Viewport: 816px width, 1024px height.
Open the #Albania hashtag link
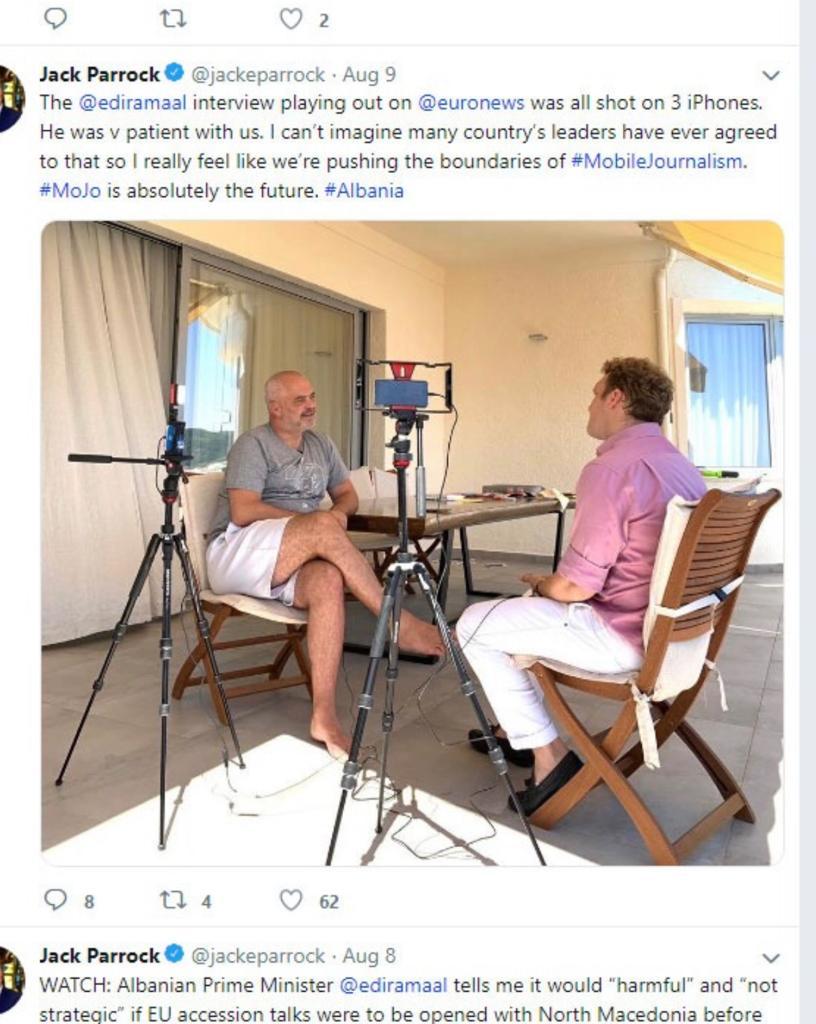364,190
